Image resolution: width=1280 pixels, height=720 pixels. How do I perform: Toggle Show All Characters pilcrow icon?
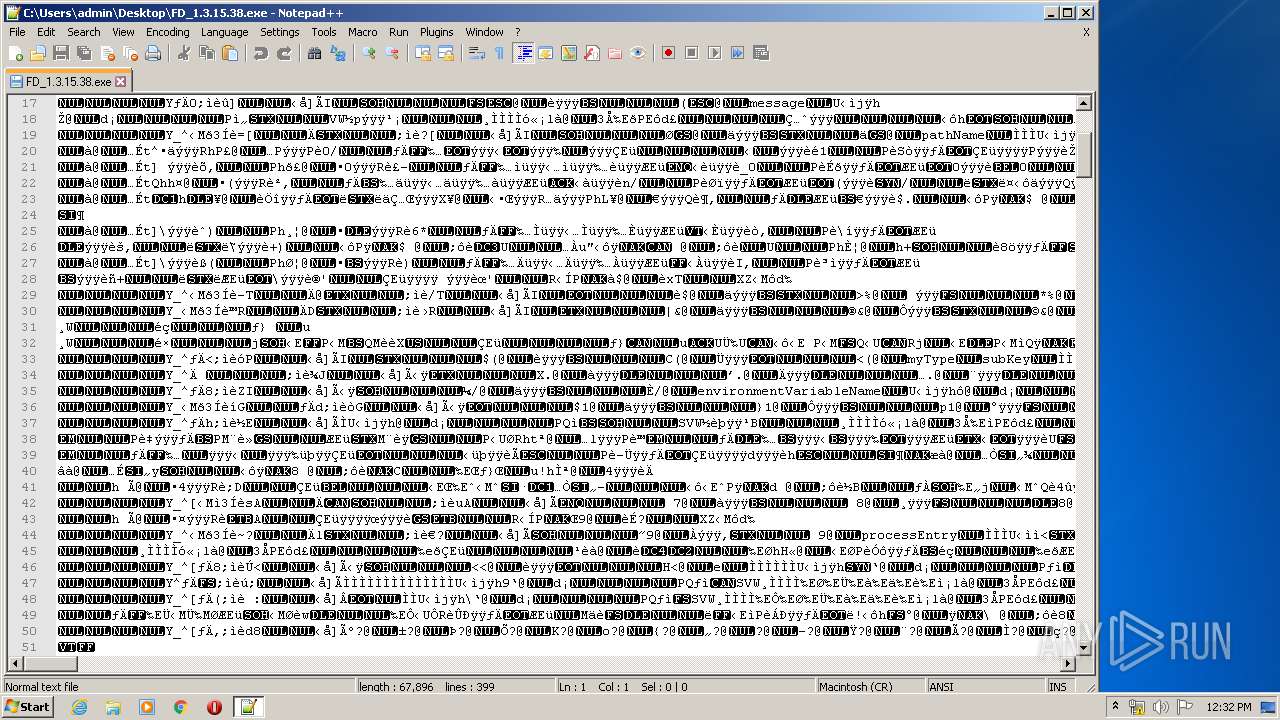point(499,53)
